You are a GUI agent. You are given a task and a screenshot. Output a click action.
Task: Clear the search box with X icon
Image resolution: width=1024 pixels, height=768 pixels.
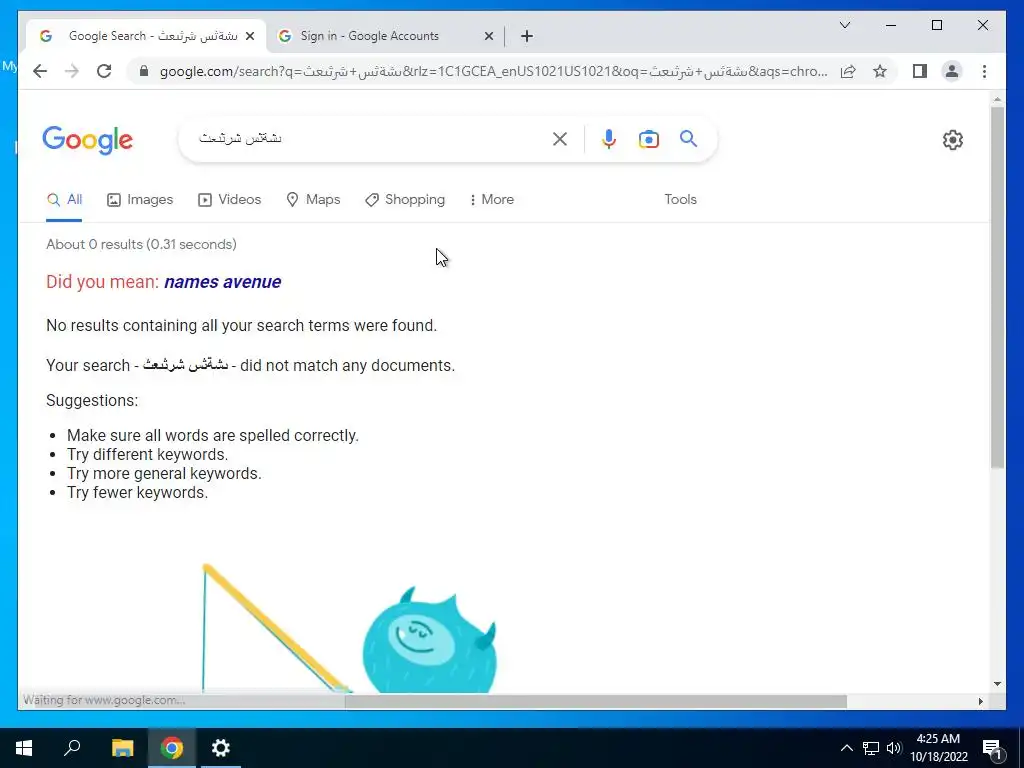(x=560, y=139)
